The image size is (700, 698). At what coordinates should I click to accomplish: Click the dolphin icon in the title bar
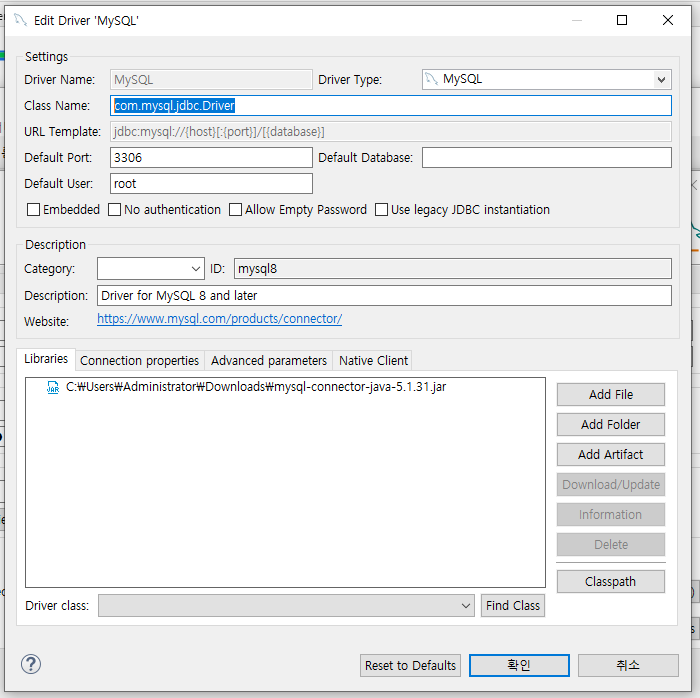tap(20, 20)
